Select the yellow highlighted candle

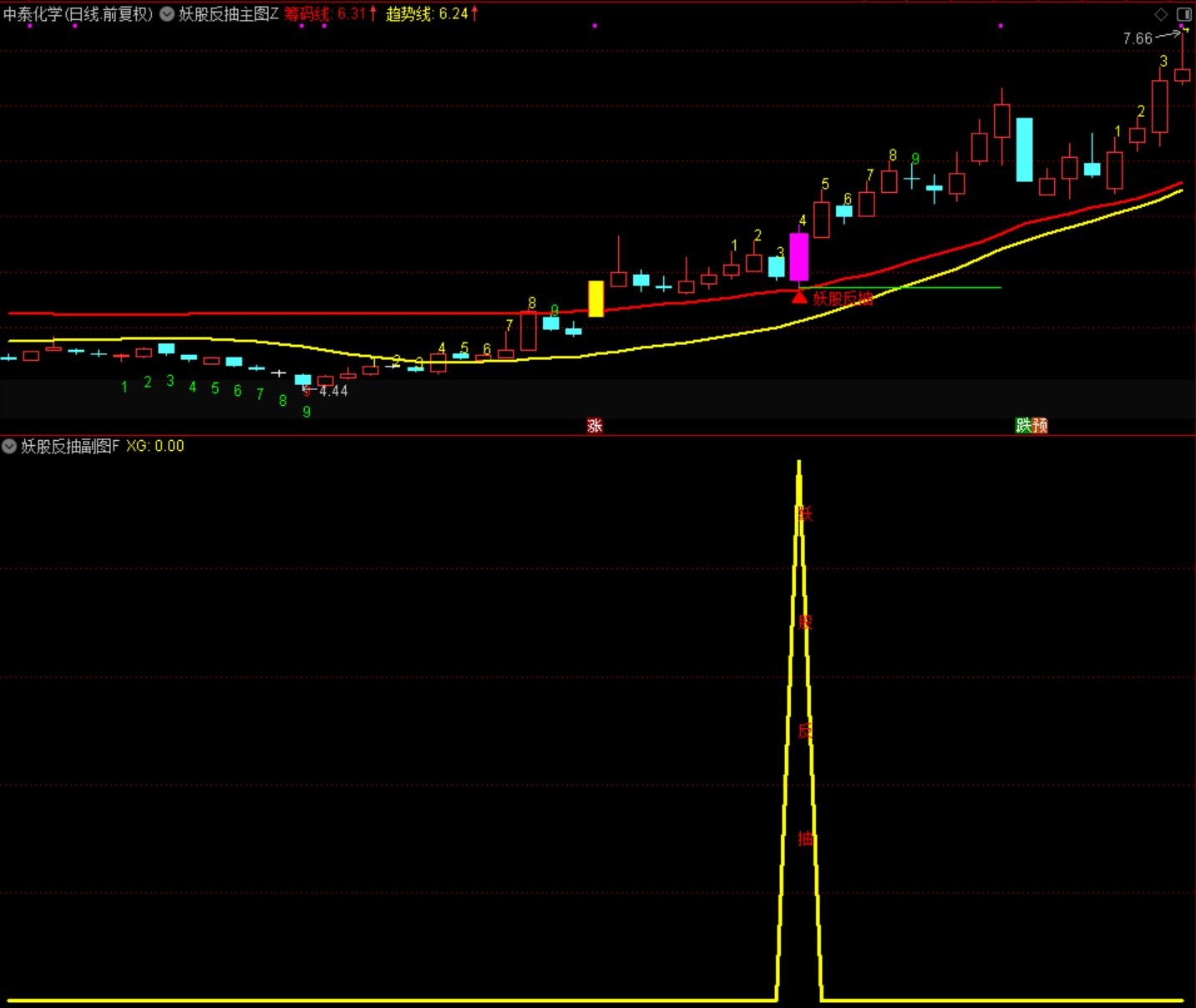tap(596, 299)
